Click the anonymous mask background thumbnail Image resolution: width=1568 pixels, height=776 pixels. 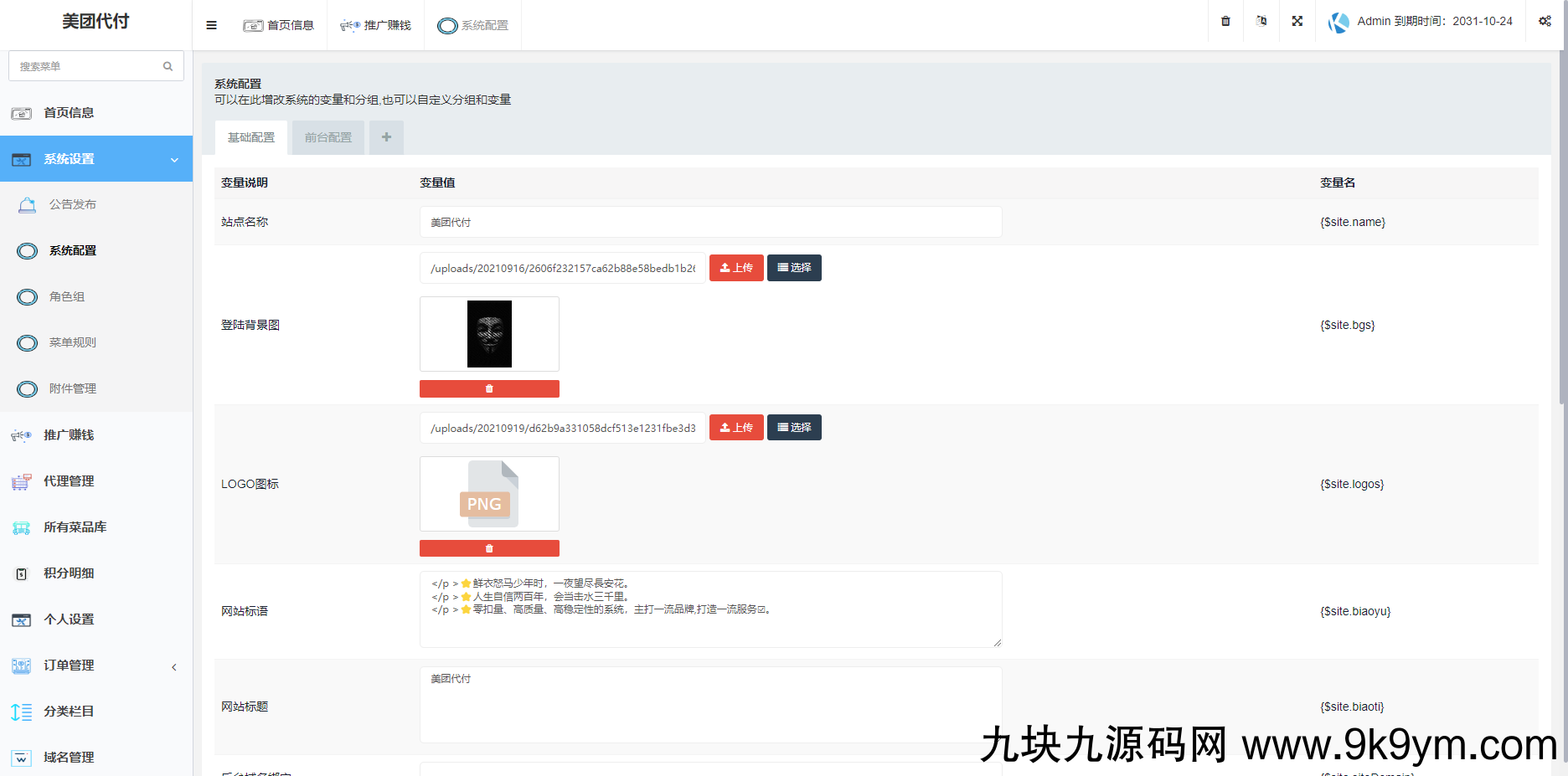click(489, 334)
